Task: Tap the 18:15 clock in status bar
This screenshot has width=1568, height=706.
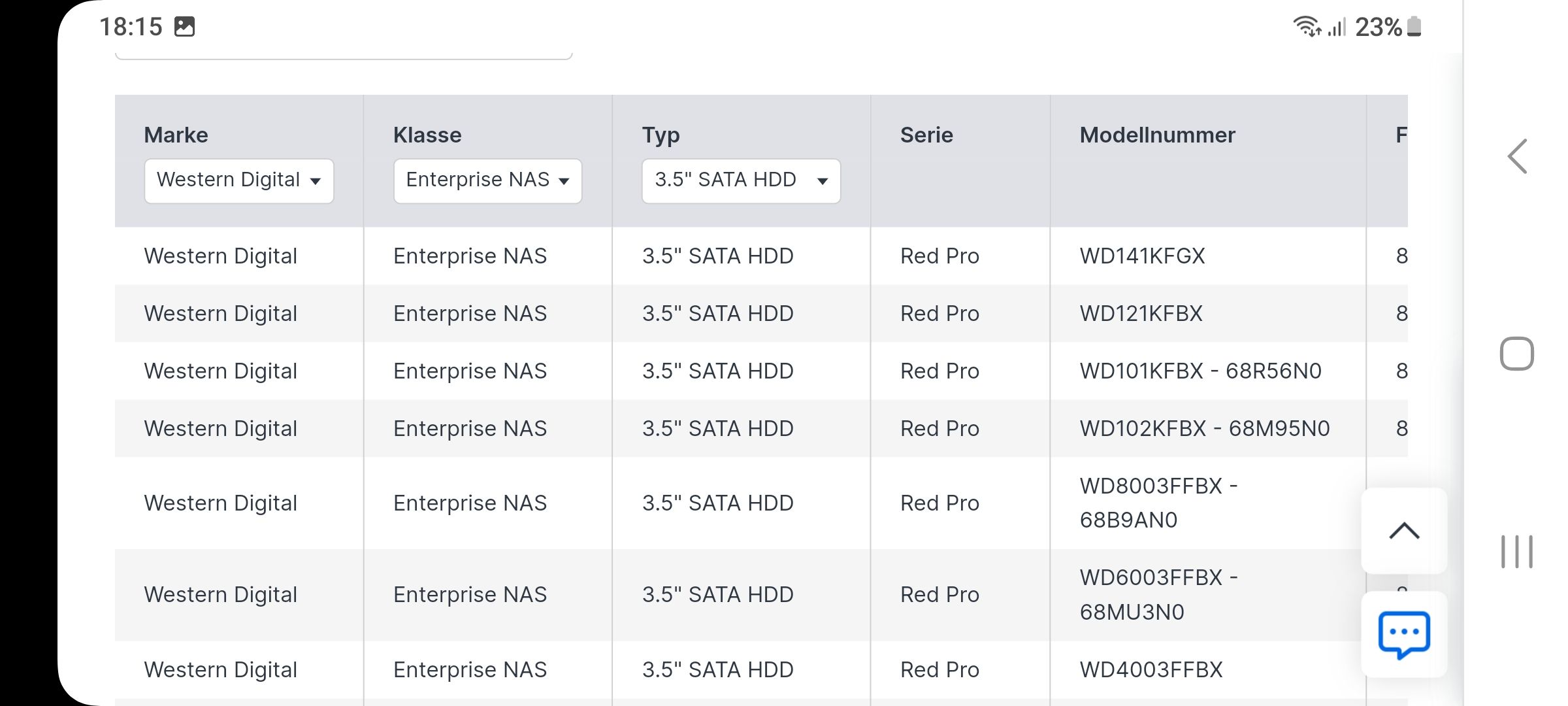Action: [131, 27]
